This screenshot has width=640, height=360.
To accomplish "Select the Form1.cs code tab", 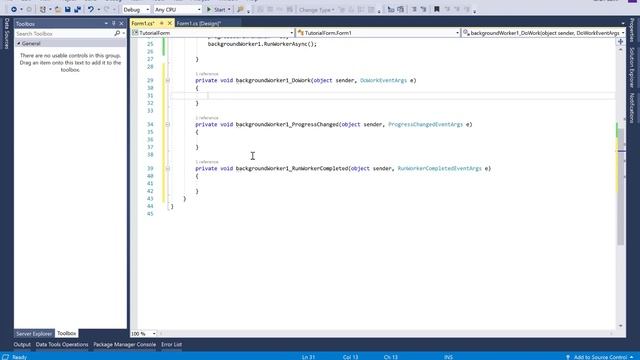I will click(x=143, y=23).
